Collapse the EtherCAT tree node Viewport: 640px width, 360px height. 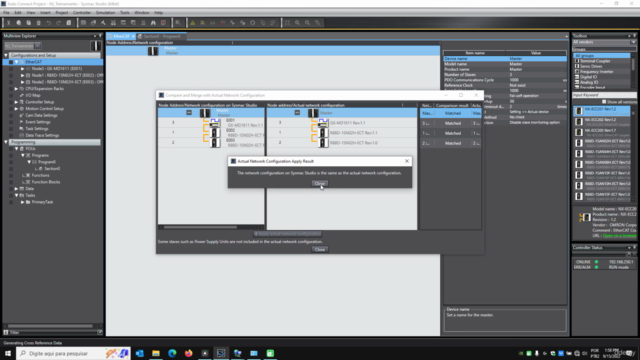coord(16,62)
